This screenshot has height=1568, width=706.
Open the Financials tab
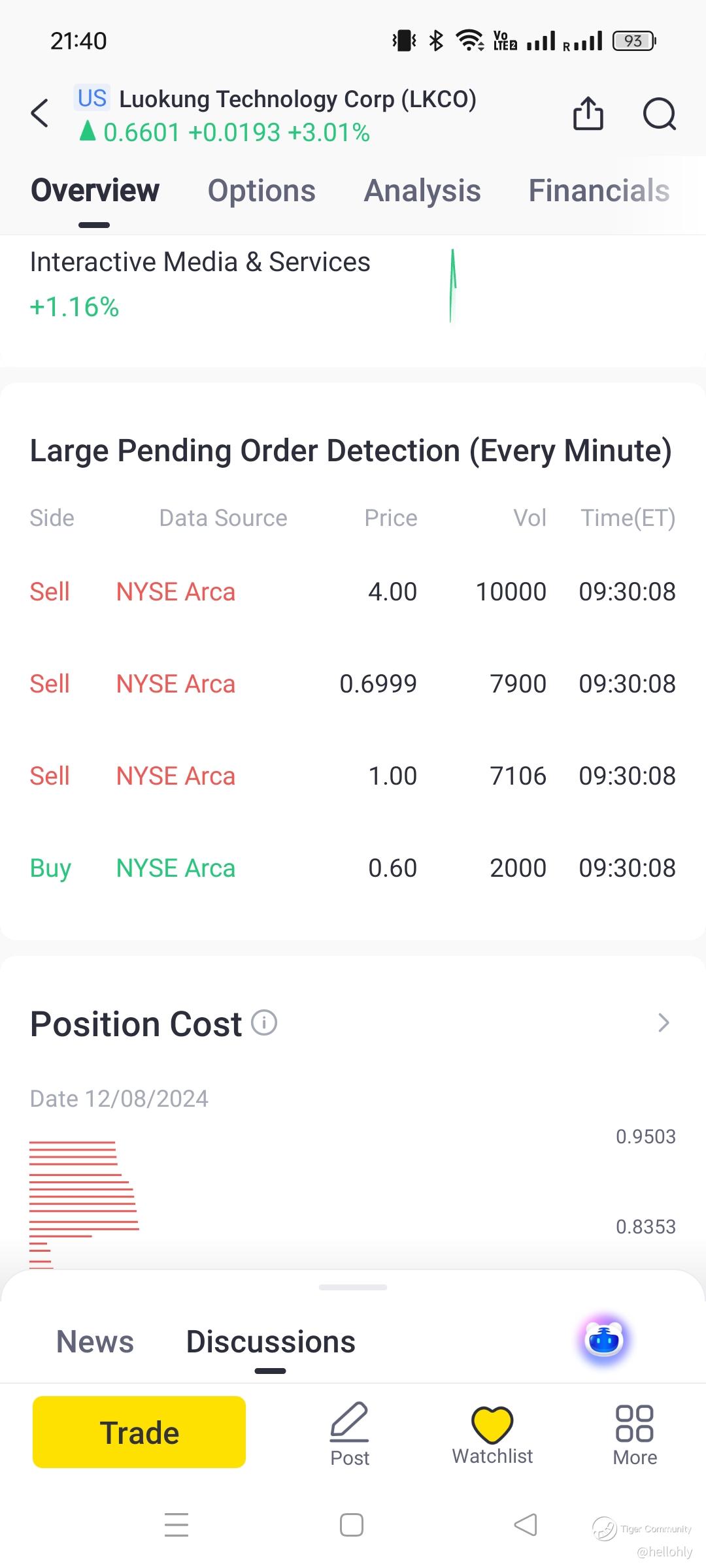[x=599, y=191]
